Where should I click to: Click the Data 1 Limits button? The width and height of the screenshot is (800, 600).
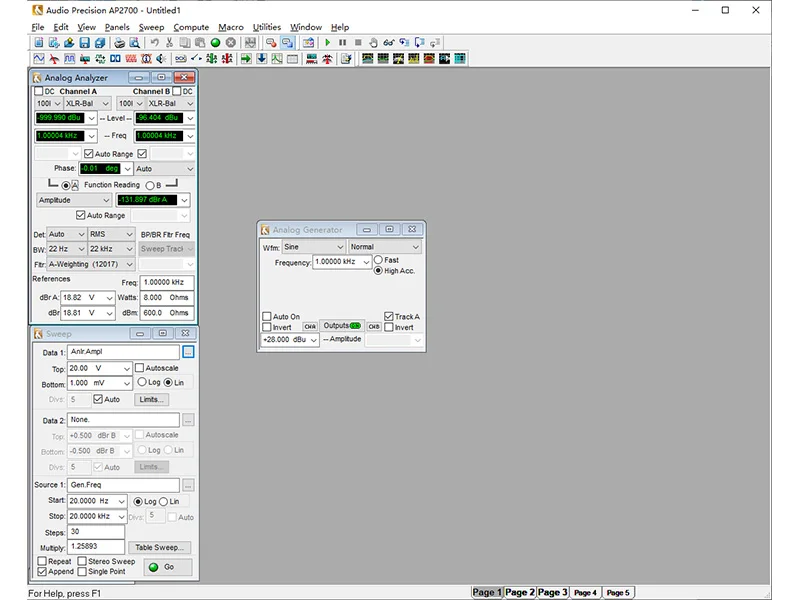click(151, 399)
